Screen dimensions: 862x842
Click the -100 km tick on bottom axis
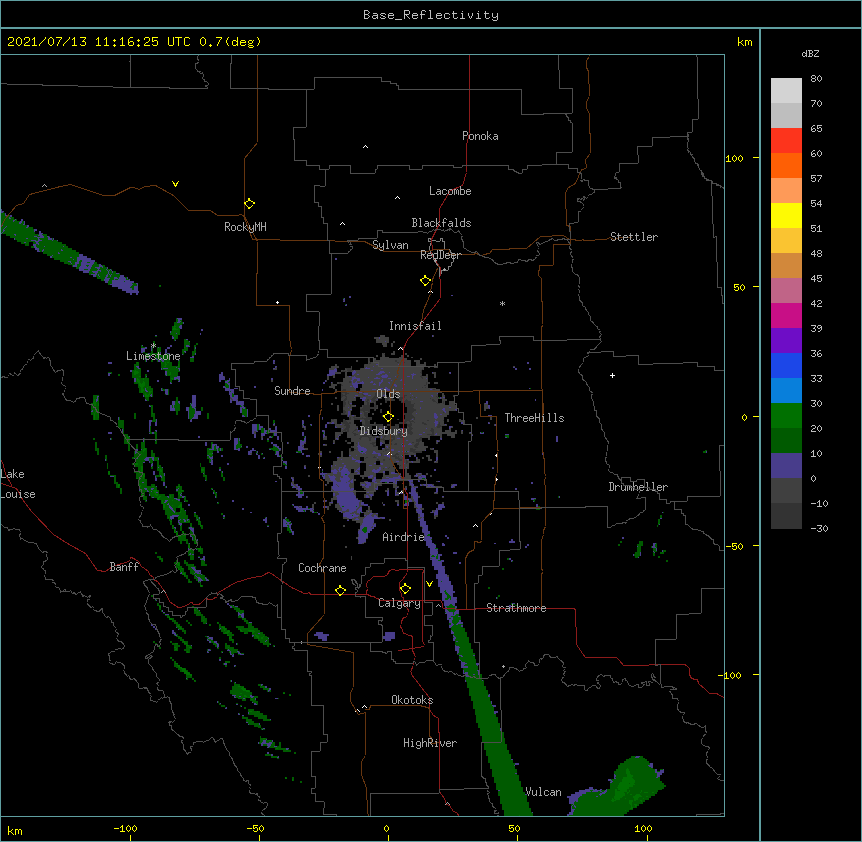pyautogui.click(x=125, y=828)
